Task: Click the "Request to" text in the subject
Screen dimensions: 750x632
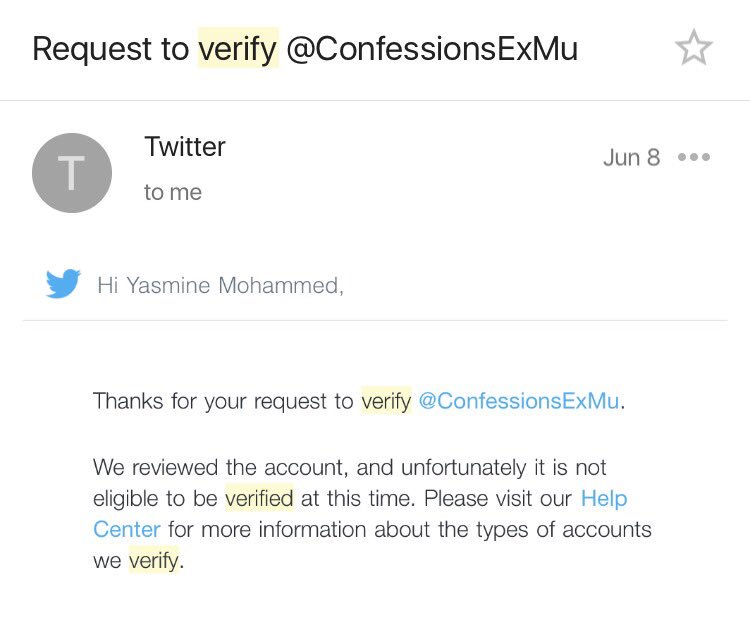Action: pos(111,48)
